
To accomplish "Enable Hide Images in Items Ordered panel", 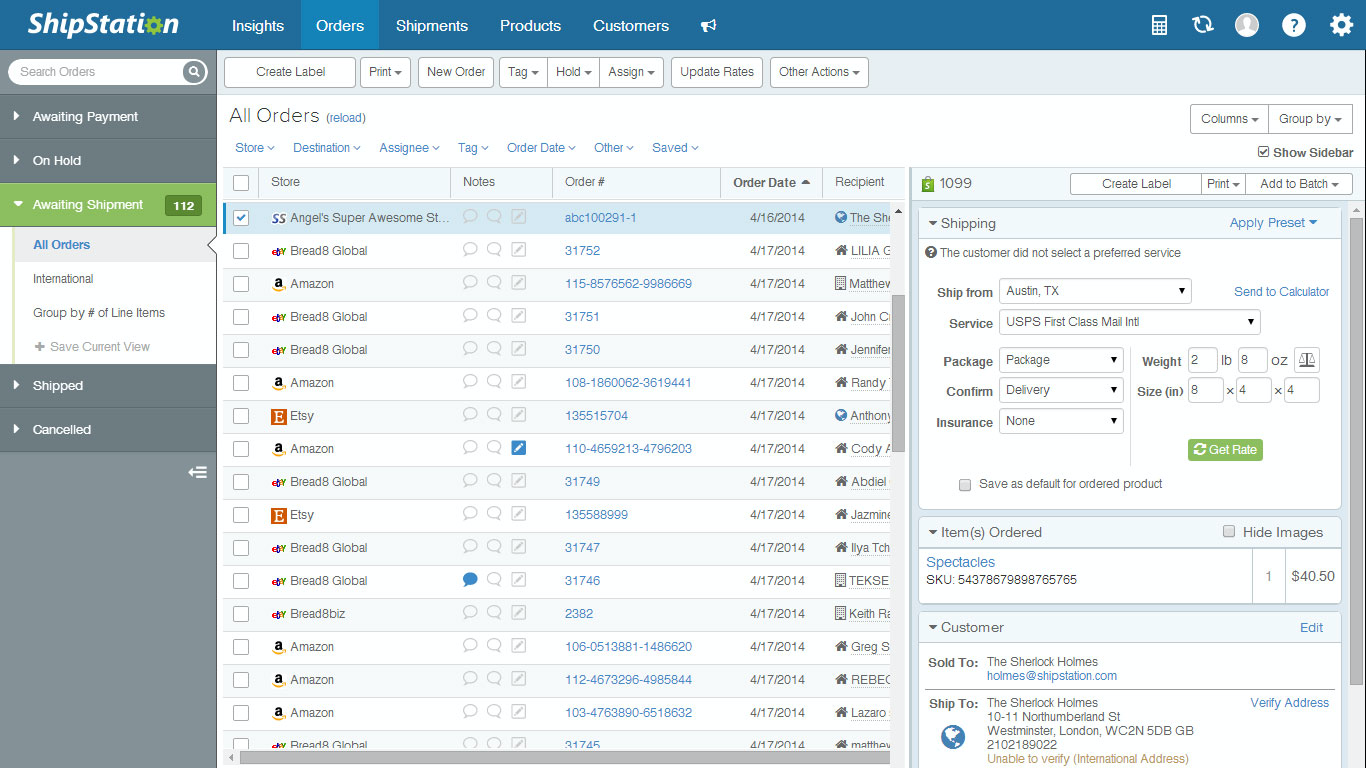I will (1229, 532).
